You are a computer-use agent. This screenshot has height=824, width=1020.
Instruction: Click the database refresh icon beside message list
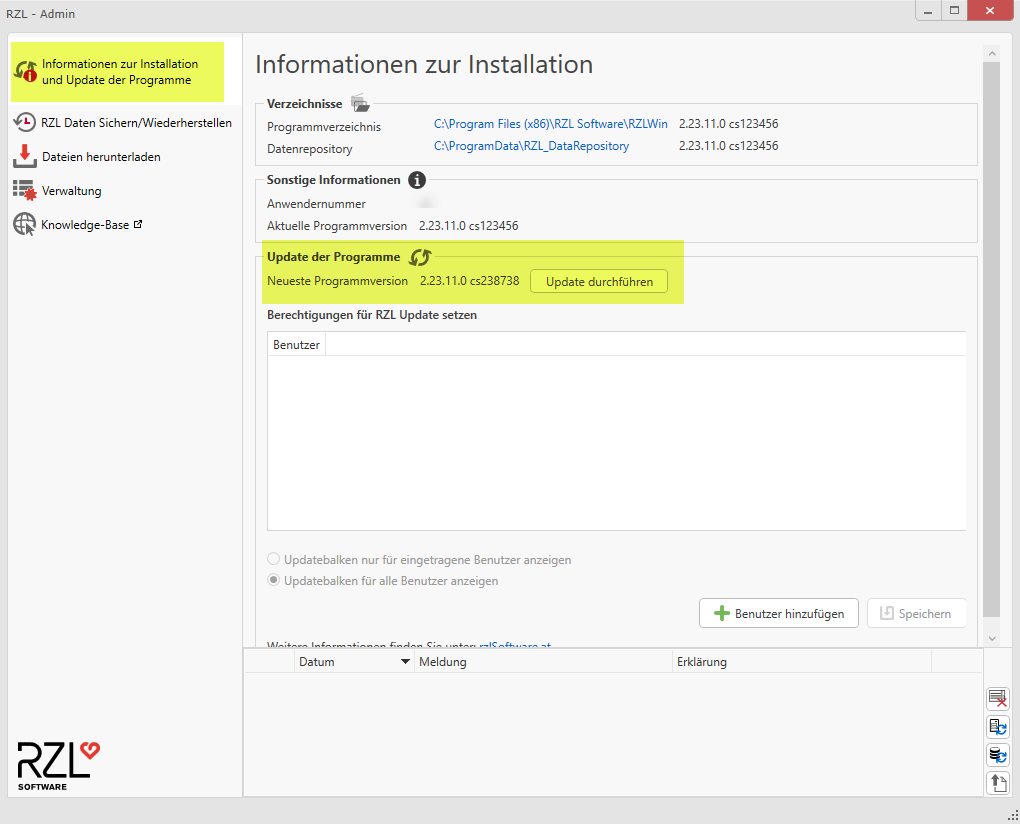tap(997, 755)
